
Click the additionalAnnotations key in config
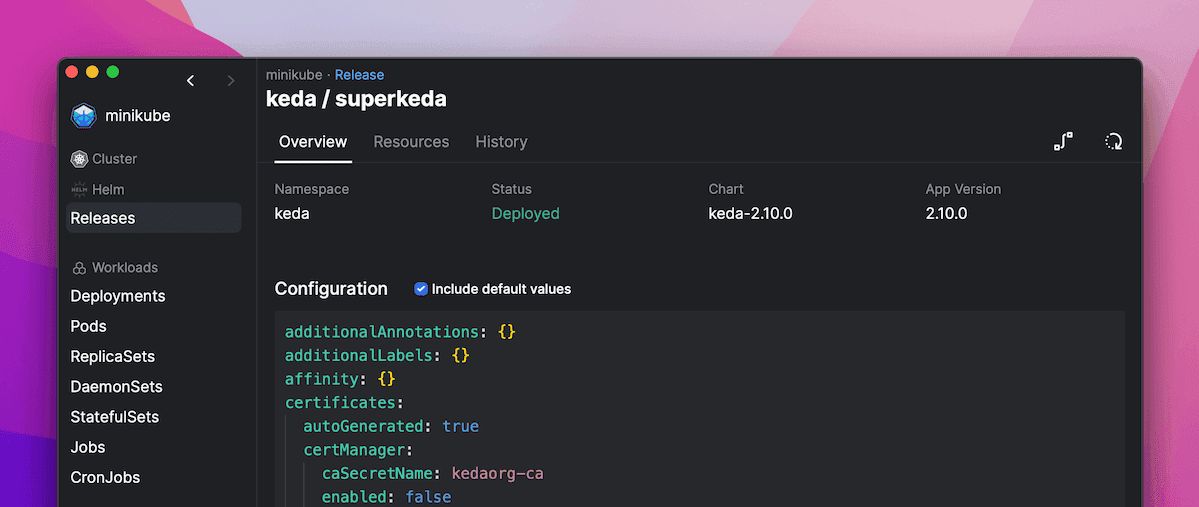[382, 333]
